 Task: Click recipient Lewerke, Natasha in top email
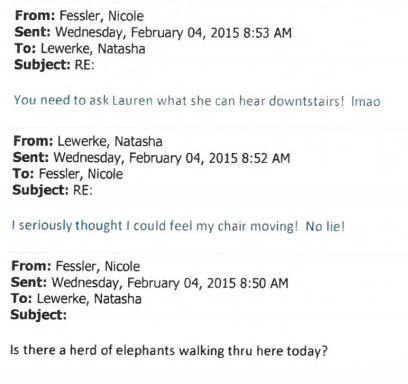(93, 49)
